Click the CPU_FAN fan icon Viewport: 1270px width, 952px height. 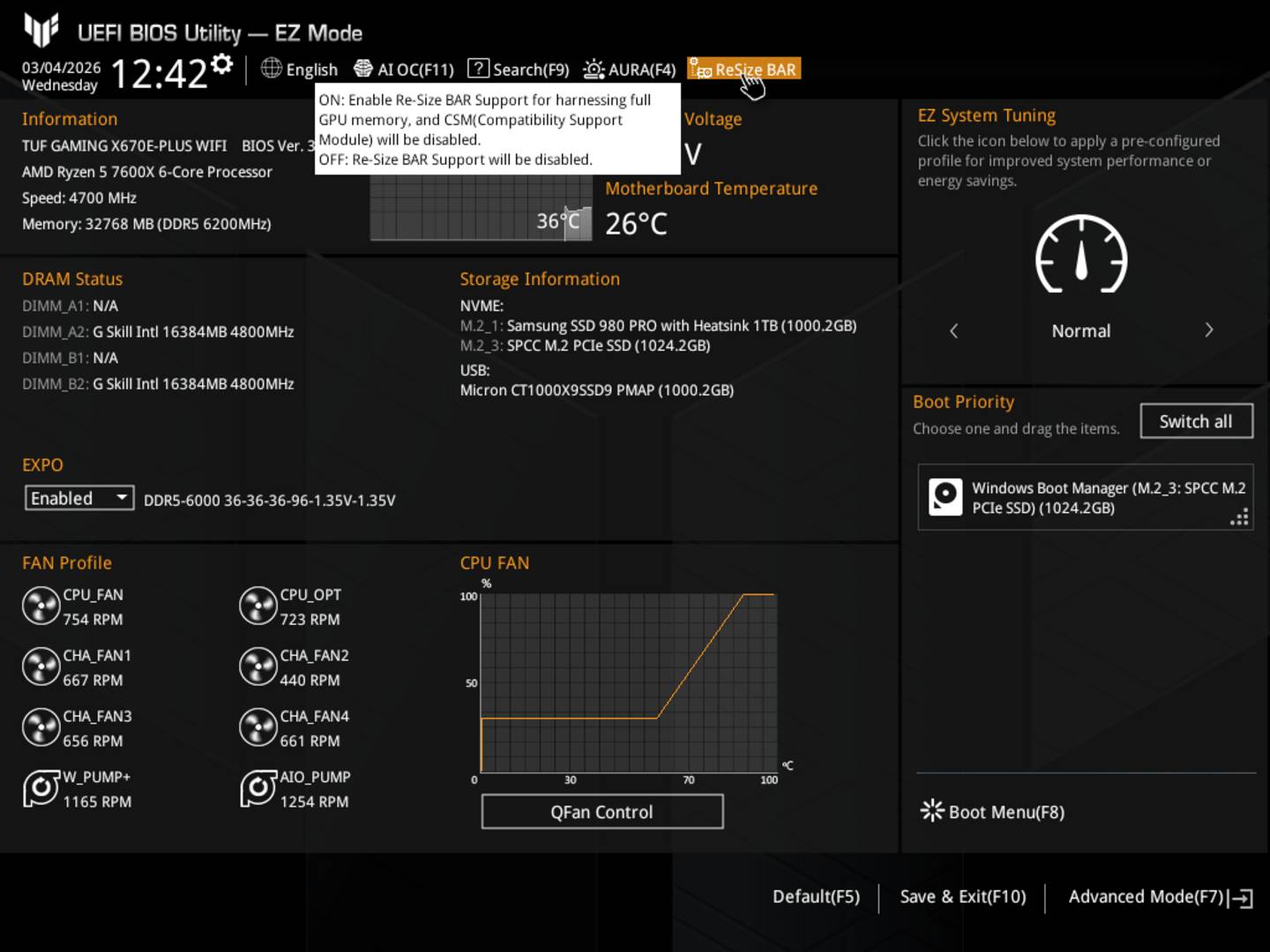41,606
